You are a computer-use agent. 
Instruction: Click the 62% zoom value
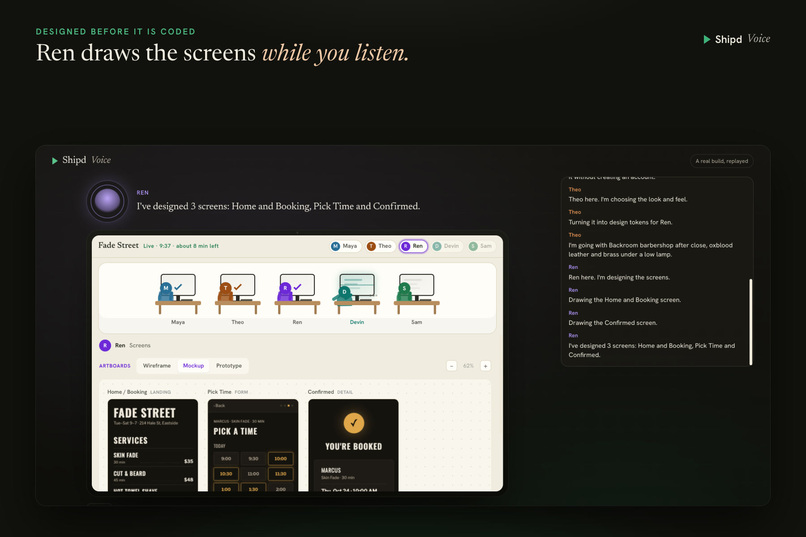468,366
